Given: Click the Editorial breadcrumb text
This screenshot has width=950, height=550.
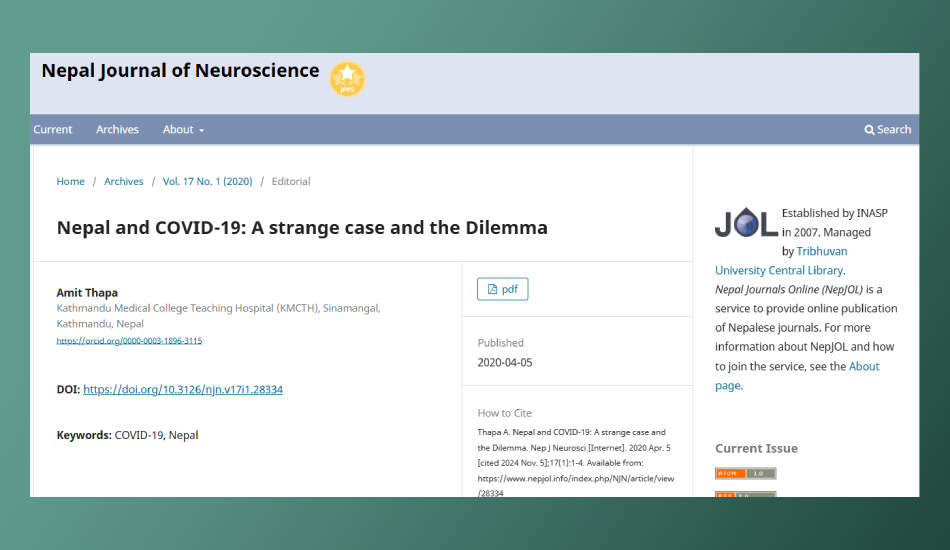Looking at the screenshot, I should pos(291,181).
